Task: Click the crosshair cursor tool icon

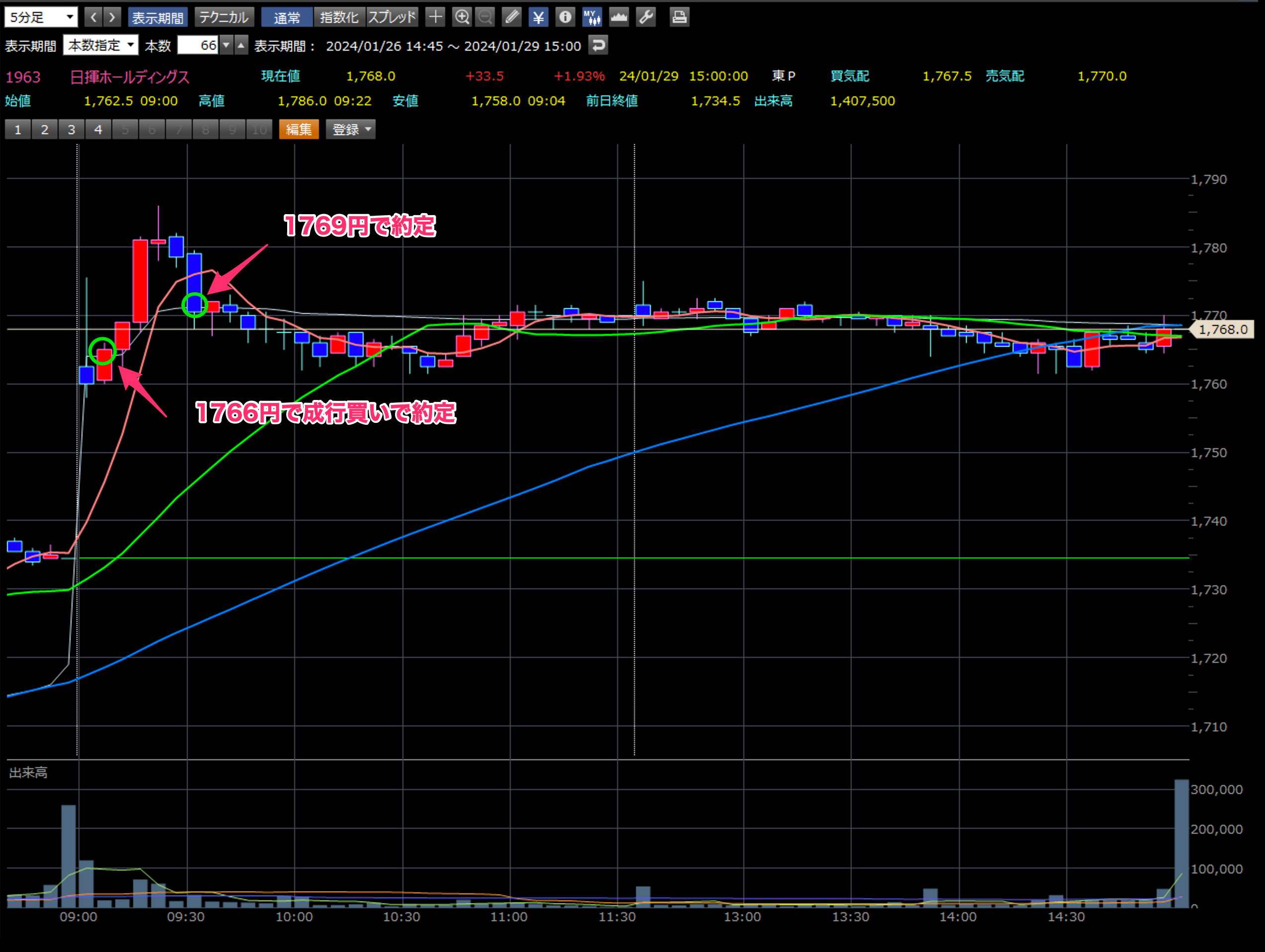Action: (x=435, y=17)
